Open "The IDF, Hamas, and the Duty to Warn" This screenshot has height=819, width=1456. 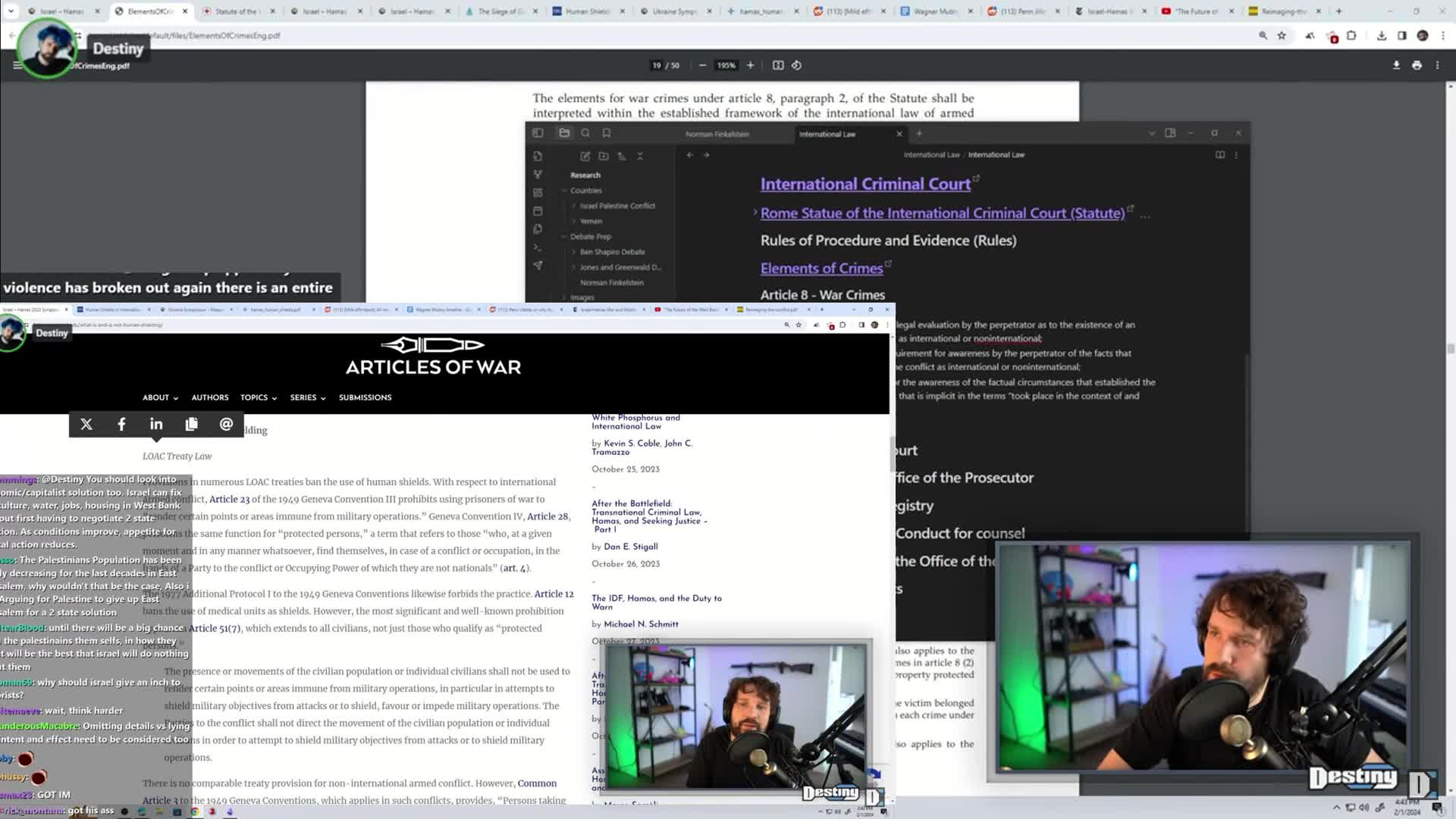click(x=656, y=602)
